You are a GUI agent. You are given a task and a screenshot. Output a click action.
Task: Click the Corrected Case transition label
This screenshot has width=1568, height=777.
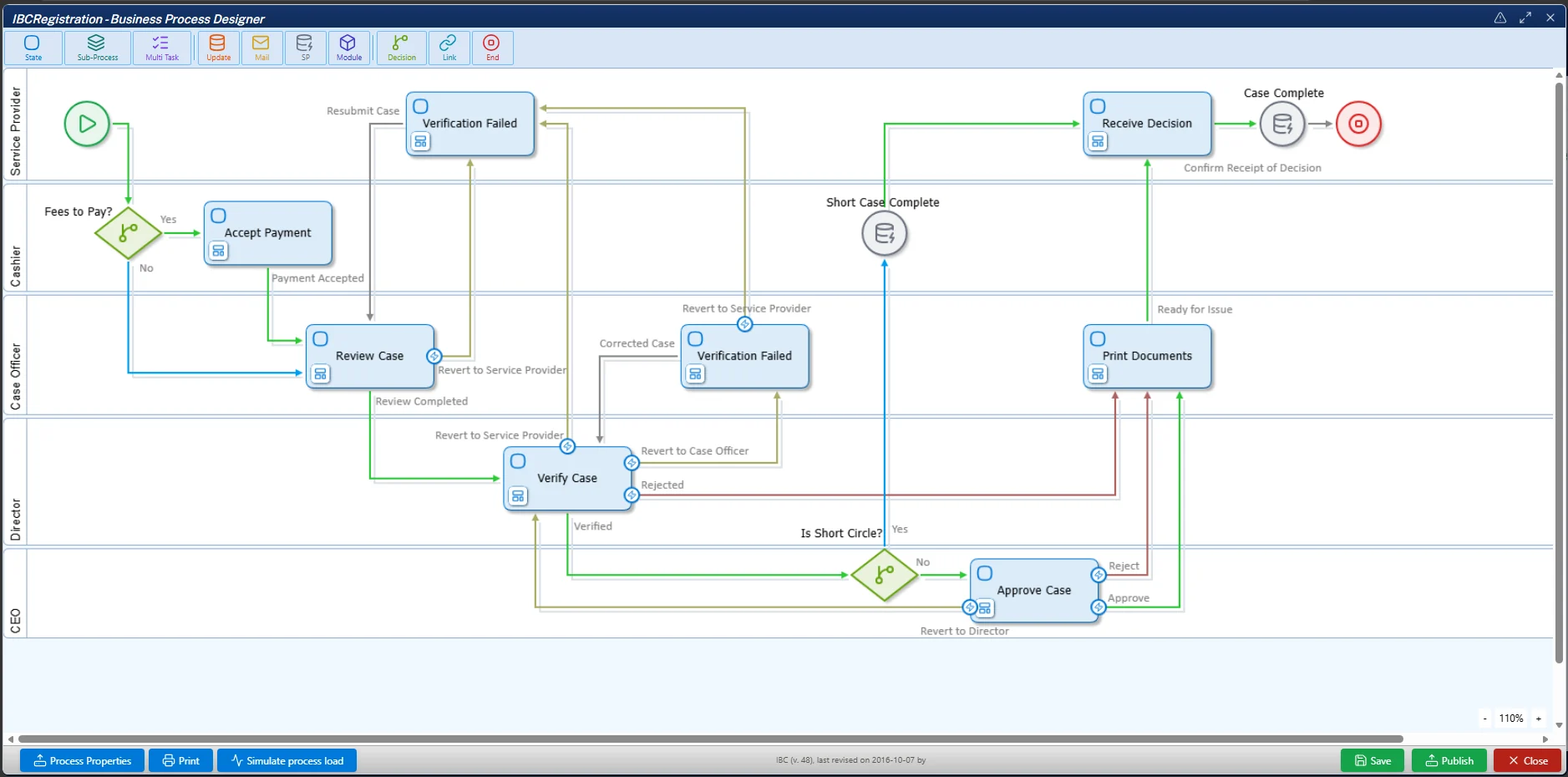[x=637, y=343]
